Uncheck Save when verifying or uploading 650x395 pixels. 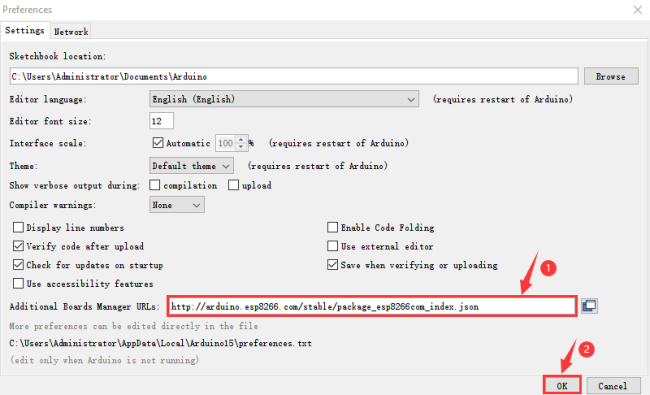pos(332,264)
